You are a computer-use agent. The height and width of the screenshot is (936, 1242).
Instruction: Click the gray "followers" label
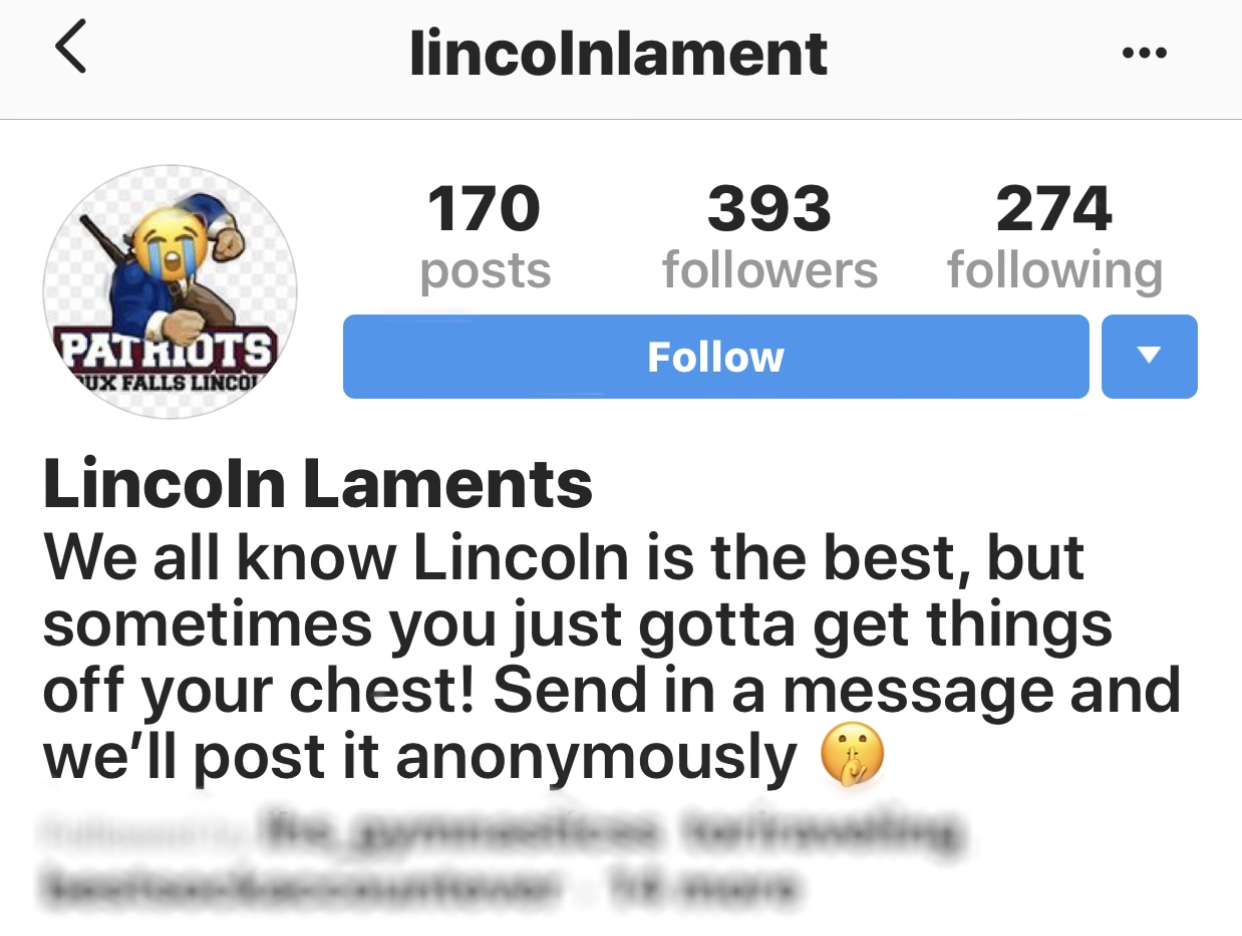pos(770,269)
